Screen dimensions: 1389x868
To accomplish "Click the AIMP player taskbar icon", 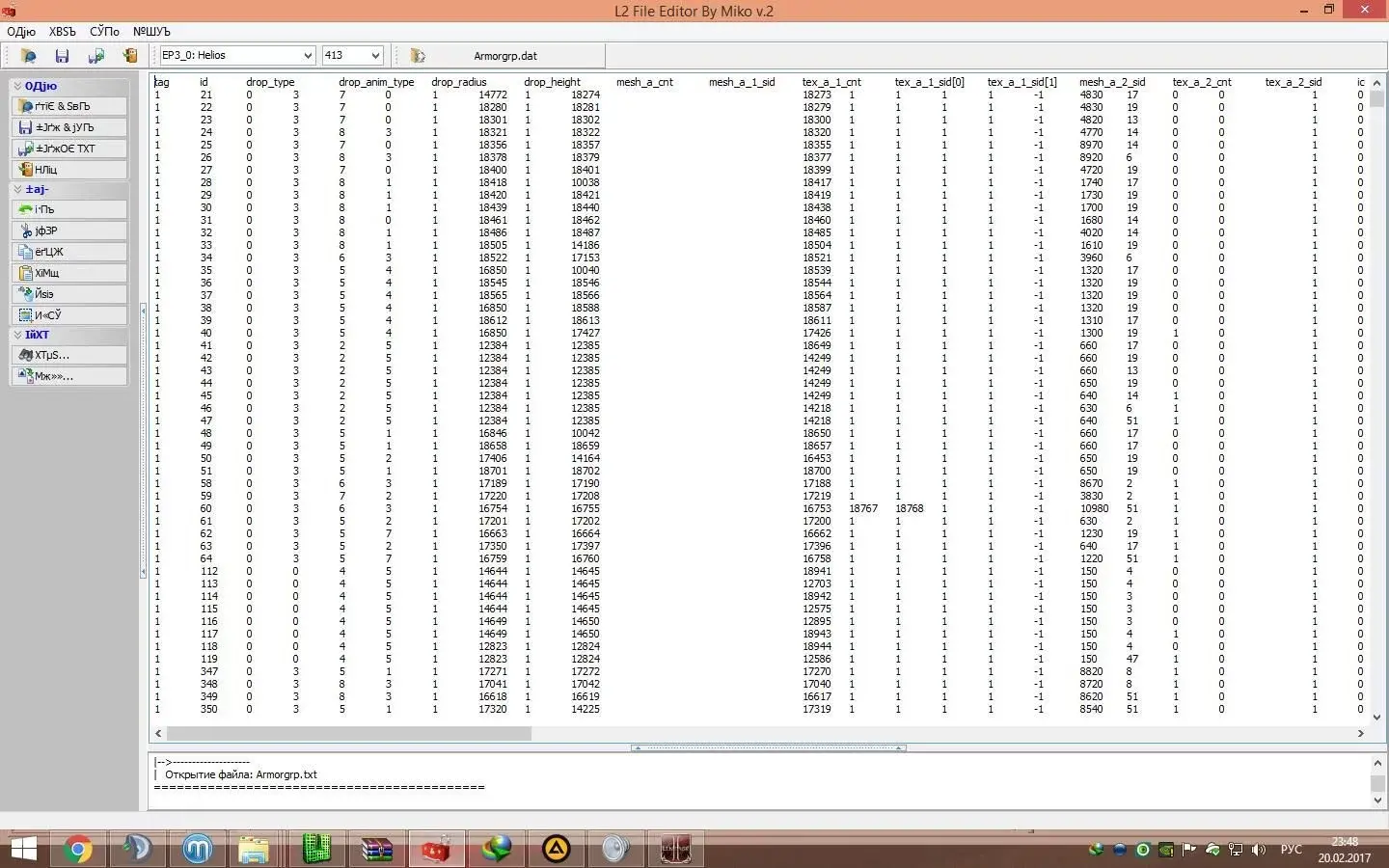I will point(556,849).
